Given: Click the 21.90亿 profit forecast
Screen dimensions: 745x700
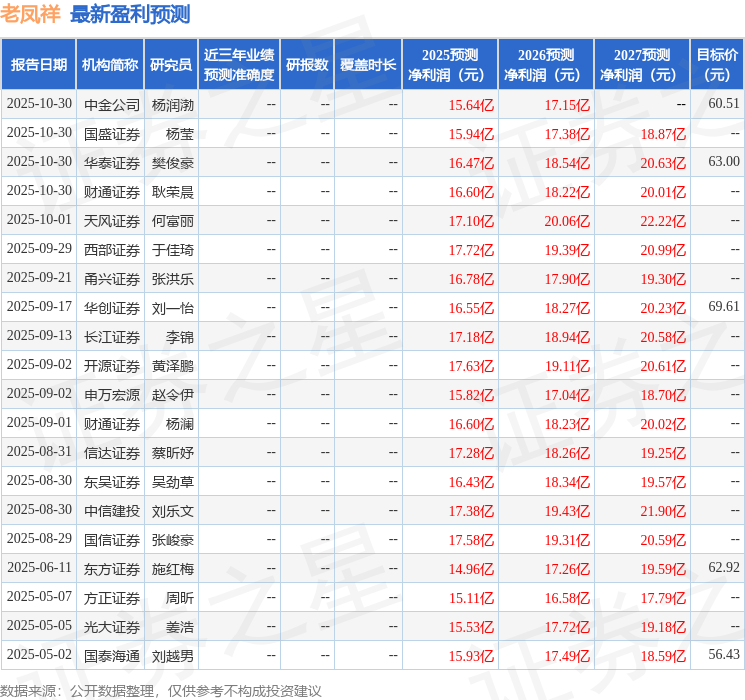Looking at the screenshot, I should tap(663, 511).
